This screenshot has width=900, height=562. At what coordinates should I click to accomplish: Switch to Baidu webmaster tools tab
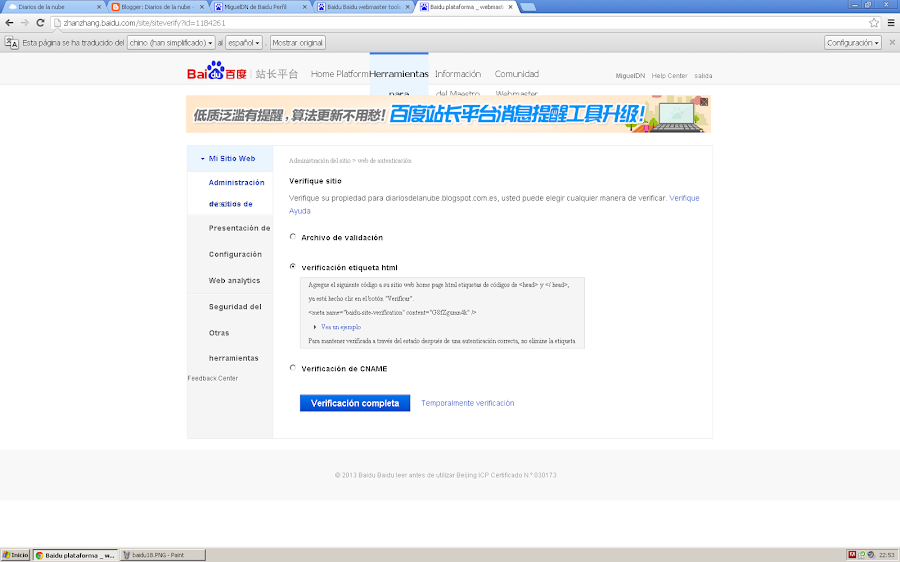pyautogui.click(x=363, y=7)
